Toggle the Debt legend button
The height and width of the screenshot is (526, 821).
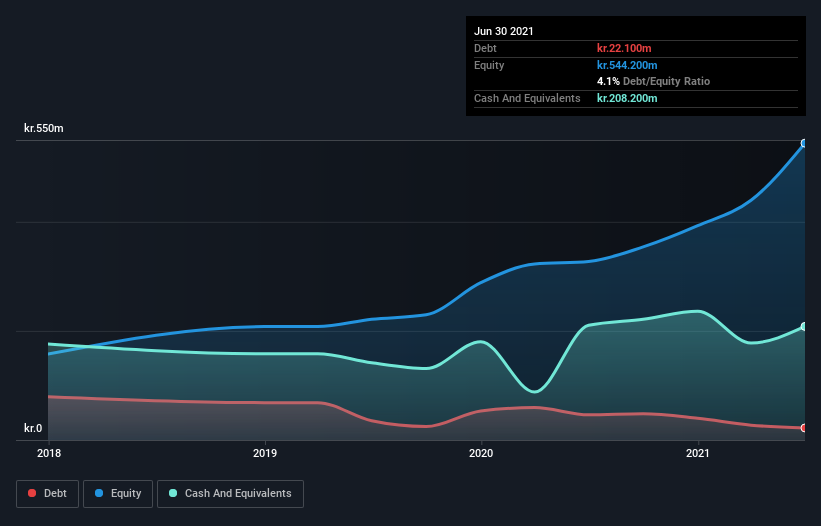point(48,494)
